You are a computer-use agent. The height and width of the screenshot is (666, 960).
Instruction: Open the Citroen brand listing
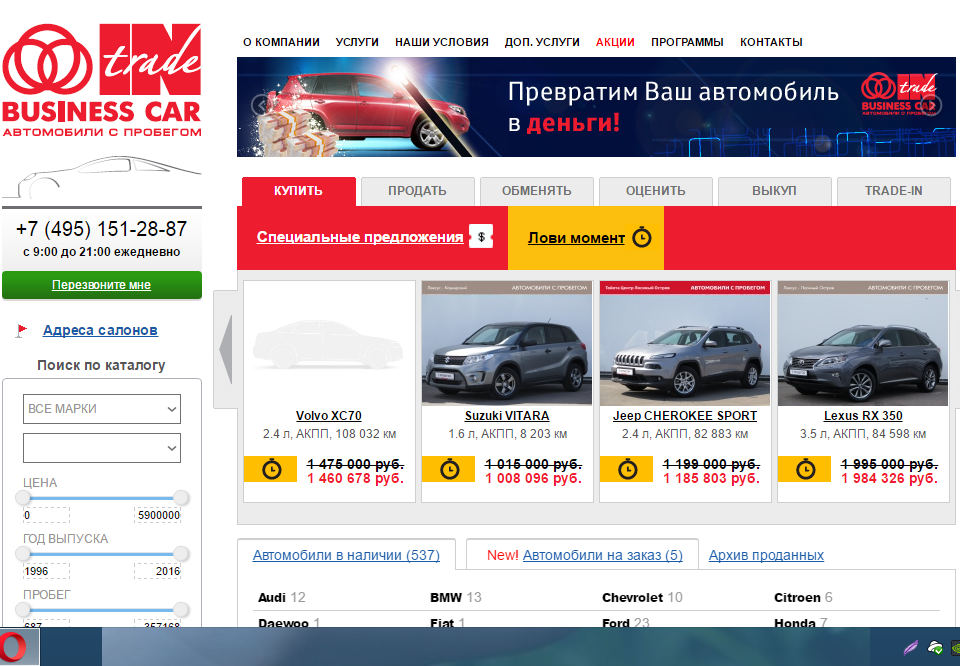pos(797,597)
